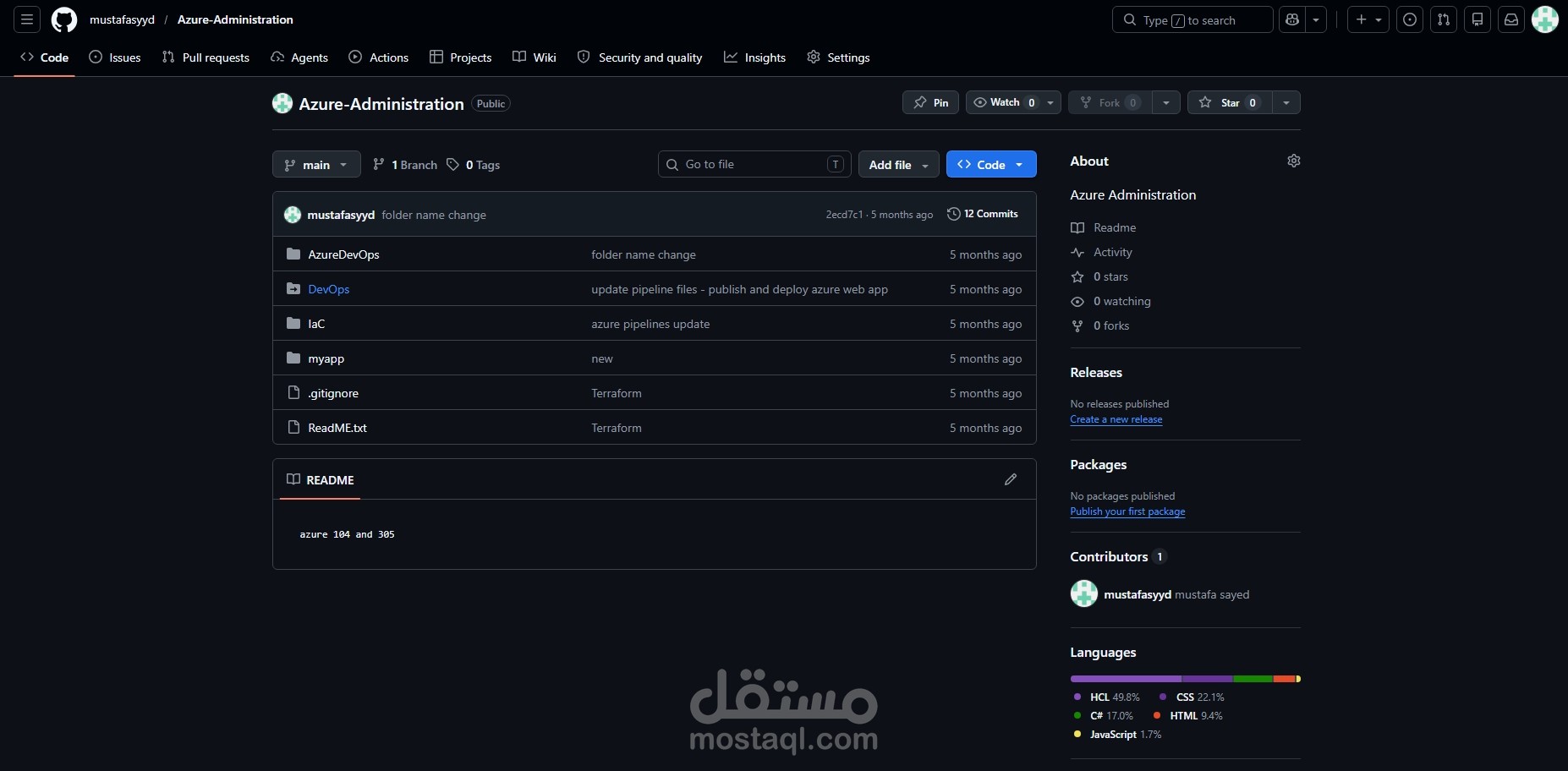Switch to the Code tab

tap(44, 57)
